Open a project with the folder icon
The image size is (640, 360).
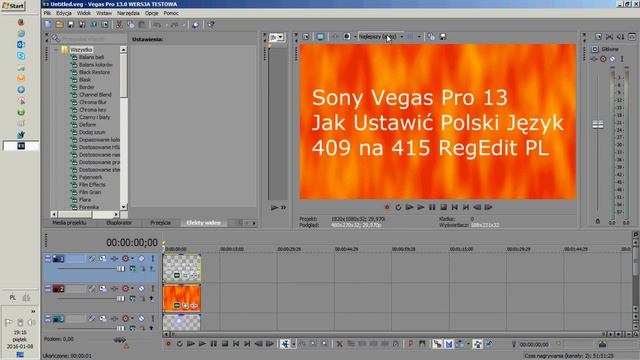click(60, 24)
